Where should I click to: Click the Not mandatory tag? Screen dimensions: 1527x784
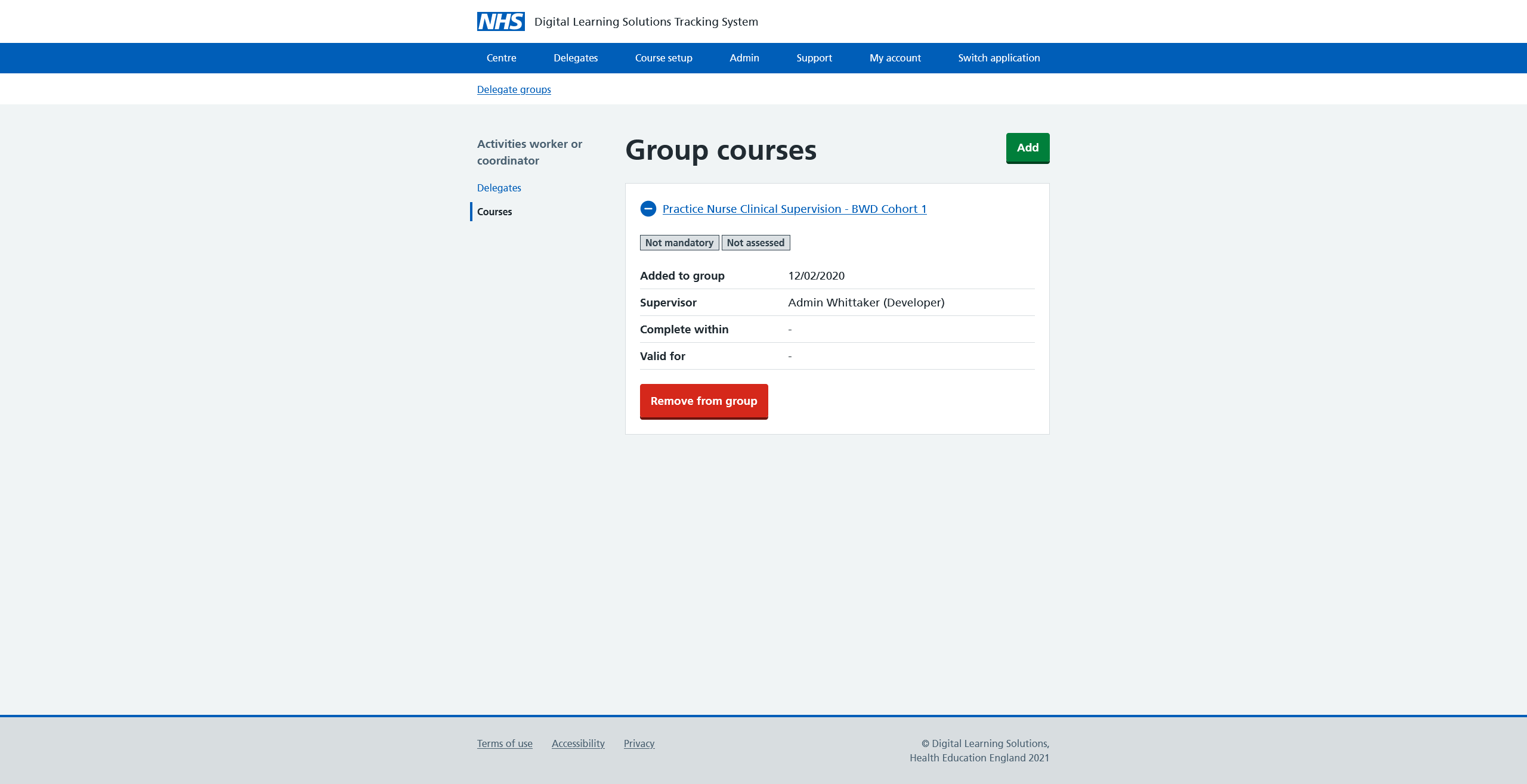pos(679,243)
